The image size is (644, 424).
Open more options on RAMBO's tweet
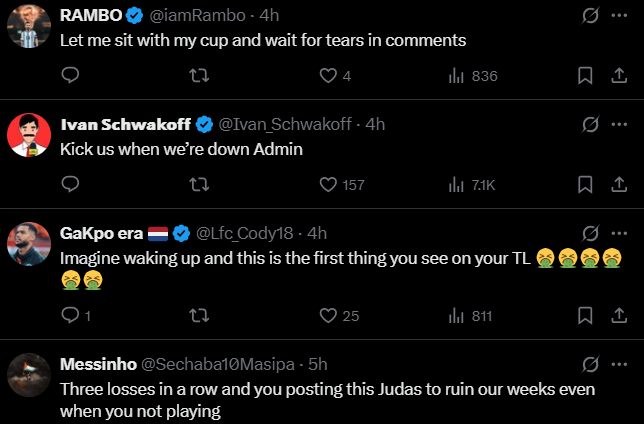coord(619,16)
